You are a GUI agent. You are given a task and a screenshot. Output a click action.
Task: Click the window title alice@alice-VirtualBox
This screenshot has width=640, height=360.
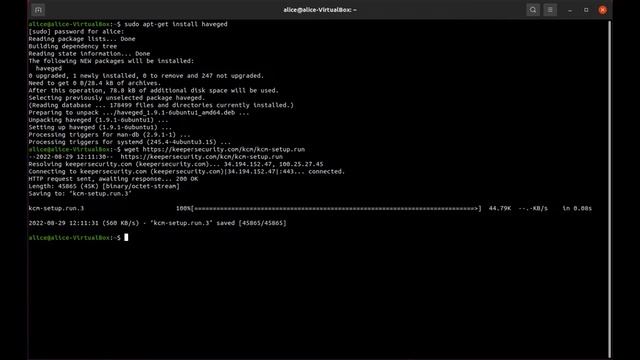[320, 10]
